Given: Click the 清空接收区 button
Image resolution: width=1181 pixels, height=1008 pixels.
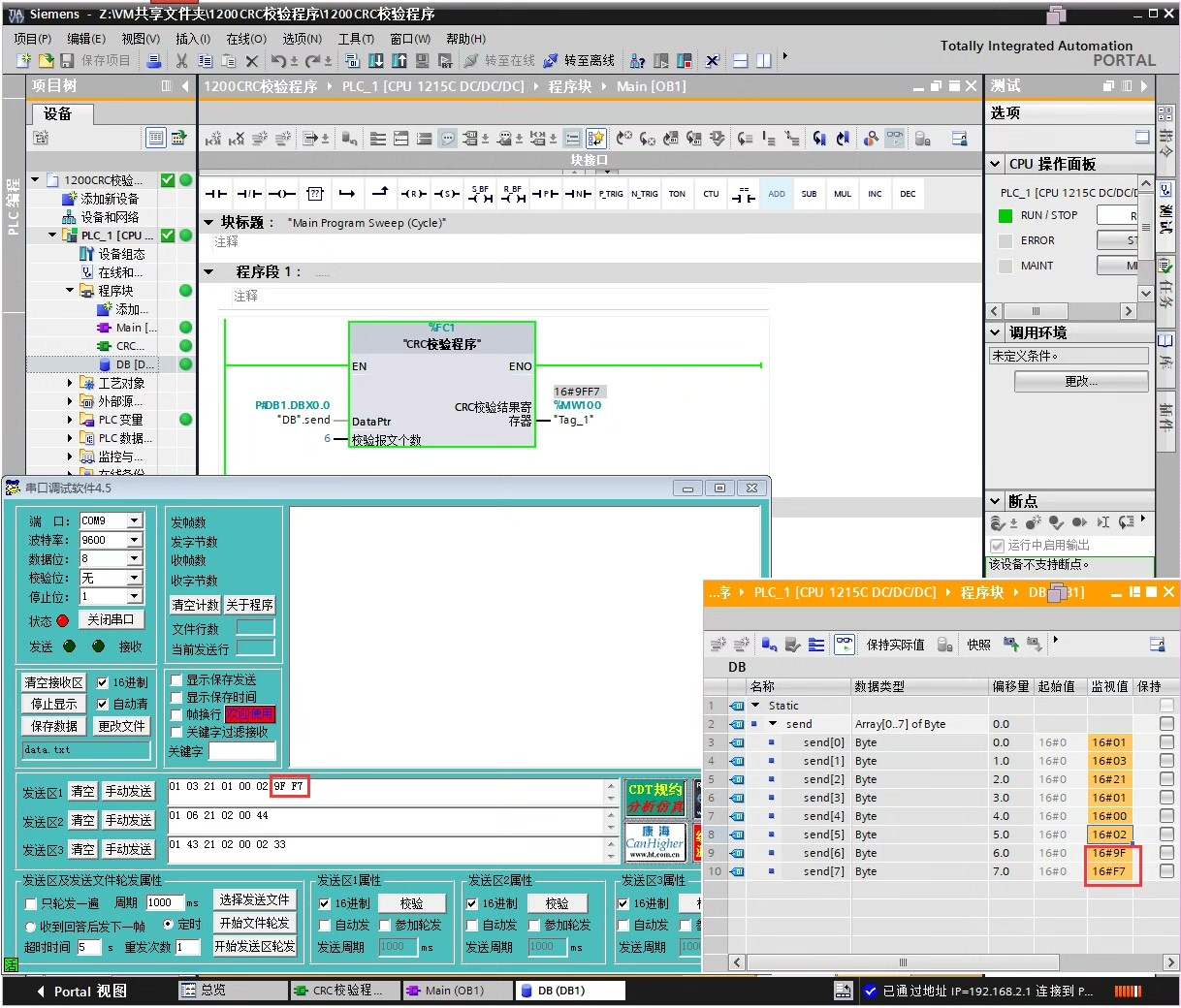Looking at the screenshot, I should tap(54, 682).
